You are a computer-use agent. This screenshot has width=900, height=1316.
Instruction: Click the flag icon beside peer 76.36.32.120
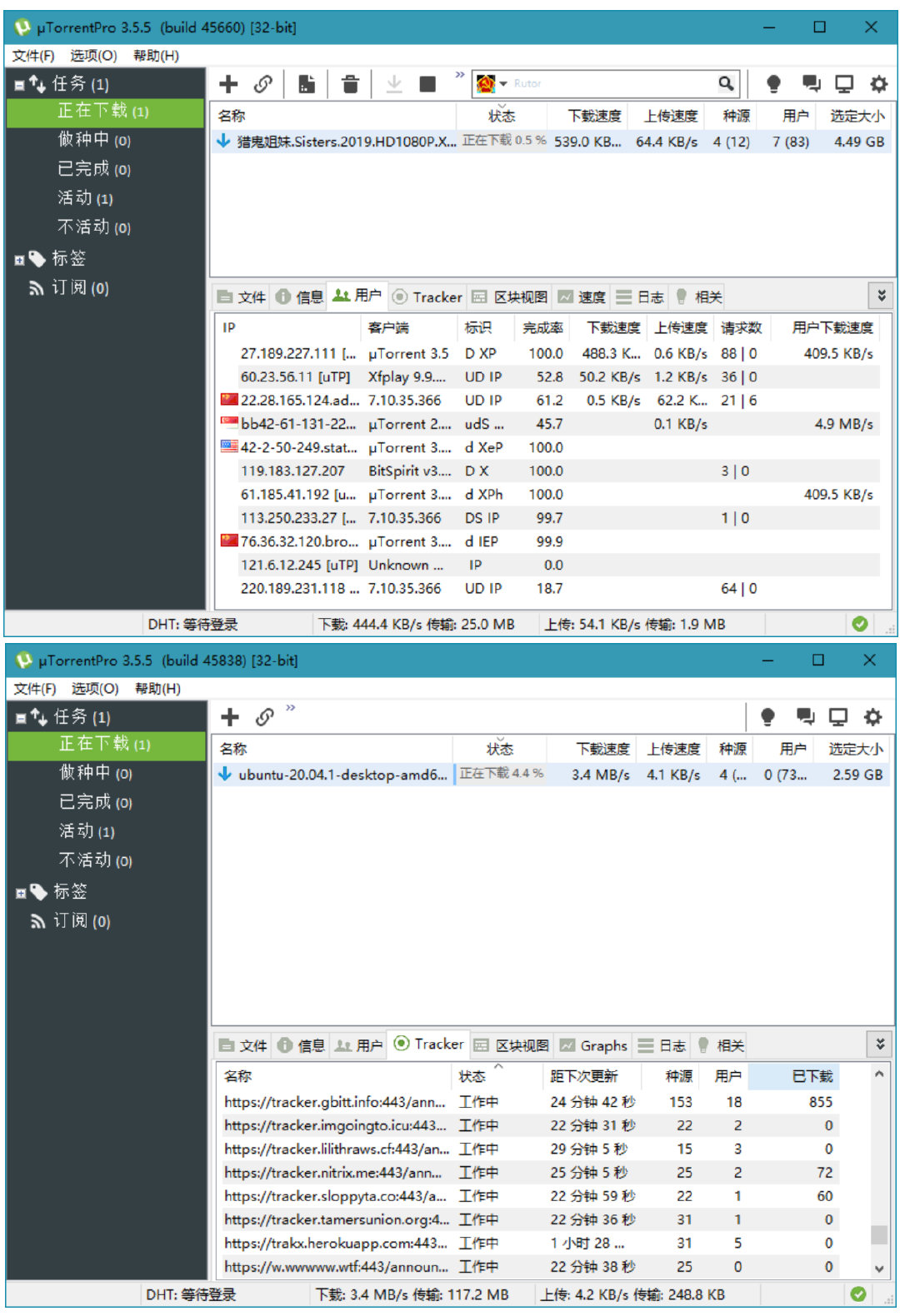point(229,541)
